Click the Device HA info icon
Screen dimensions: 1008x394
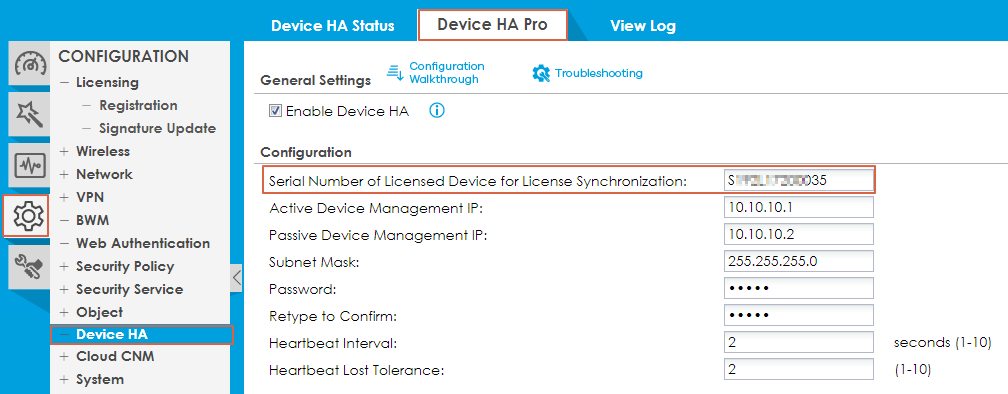click(436, 111)
